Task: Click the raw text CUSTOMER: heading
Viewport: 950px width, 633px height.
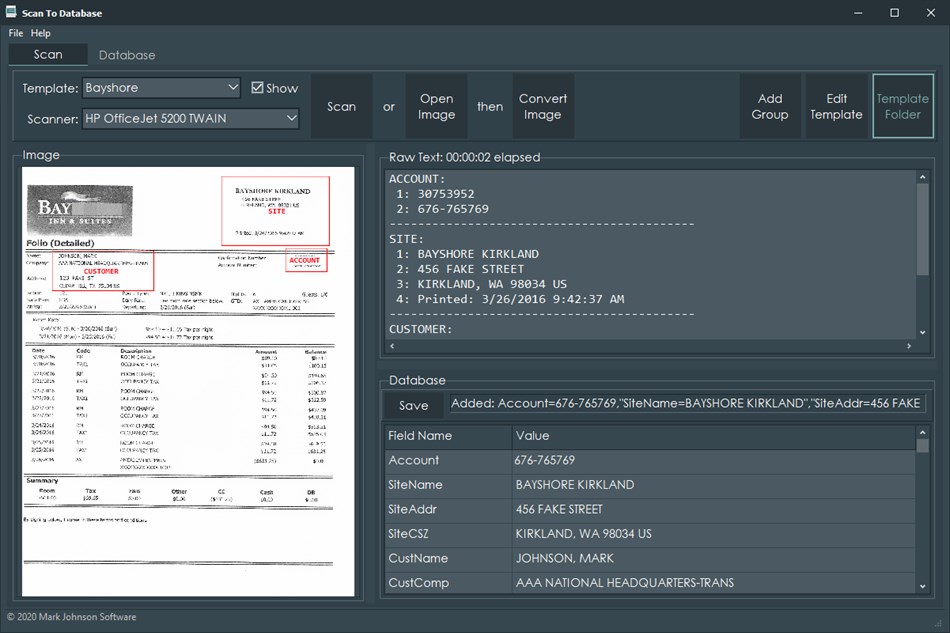Action: [x=420, y=330]
